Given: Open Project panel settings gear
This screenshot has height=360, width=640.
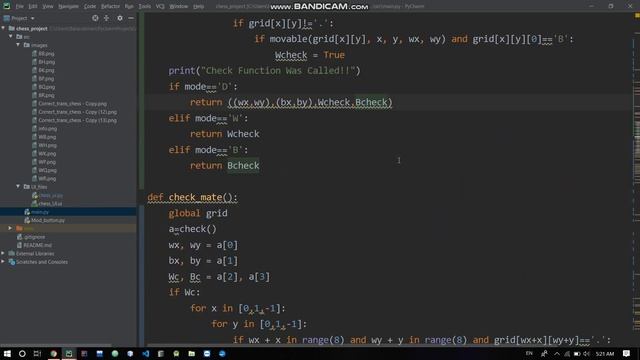Looking at the screenshot, I should (x=120, y=18).
